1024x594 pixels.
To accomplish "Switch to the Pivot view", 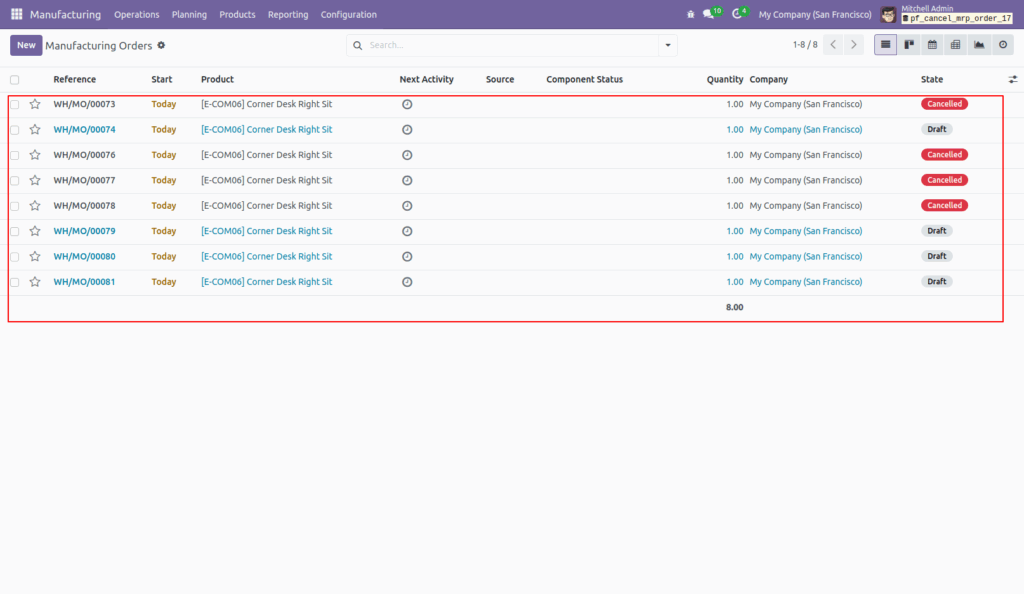I will coord(956,45).
